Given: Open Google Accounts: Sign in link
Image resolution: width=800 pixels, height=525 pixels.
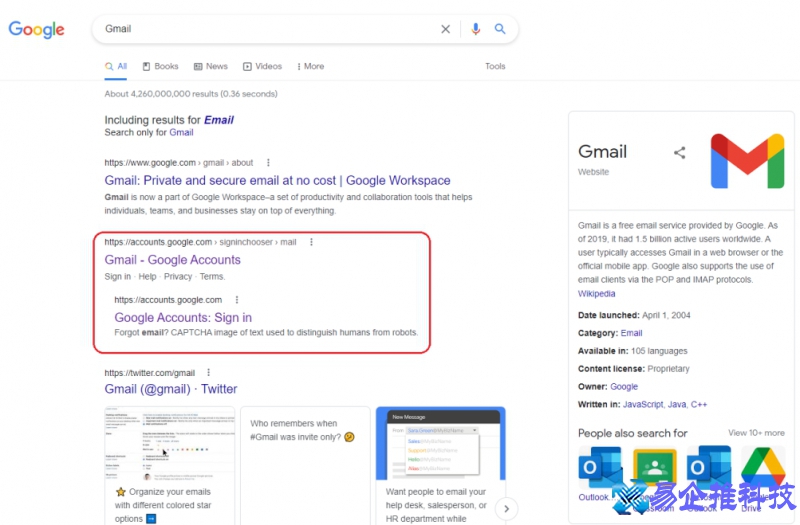Looking at the screenshot, I should pyautogui.click(x=183, y=318).
